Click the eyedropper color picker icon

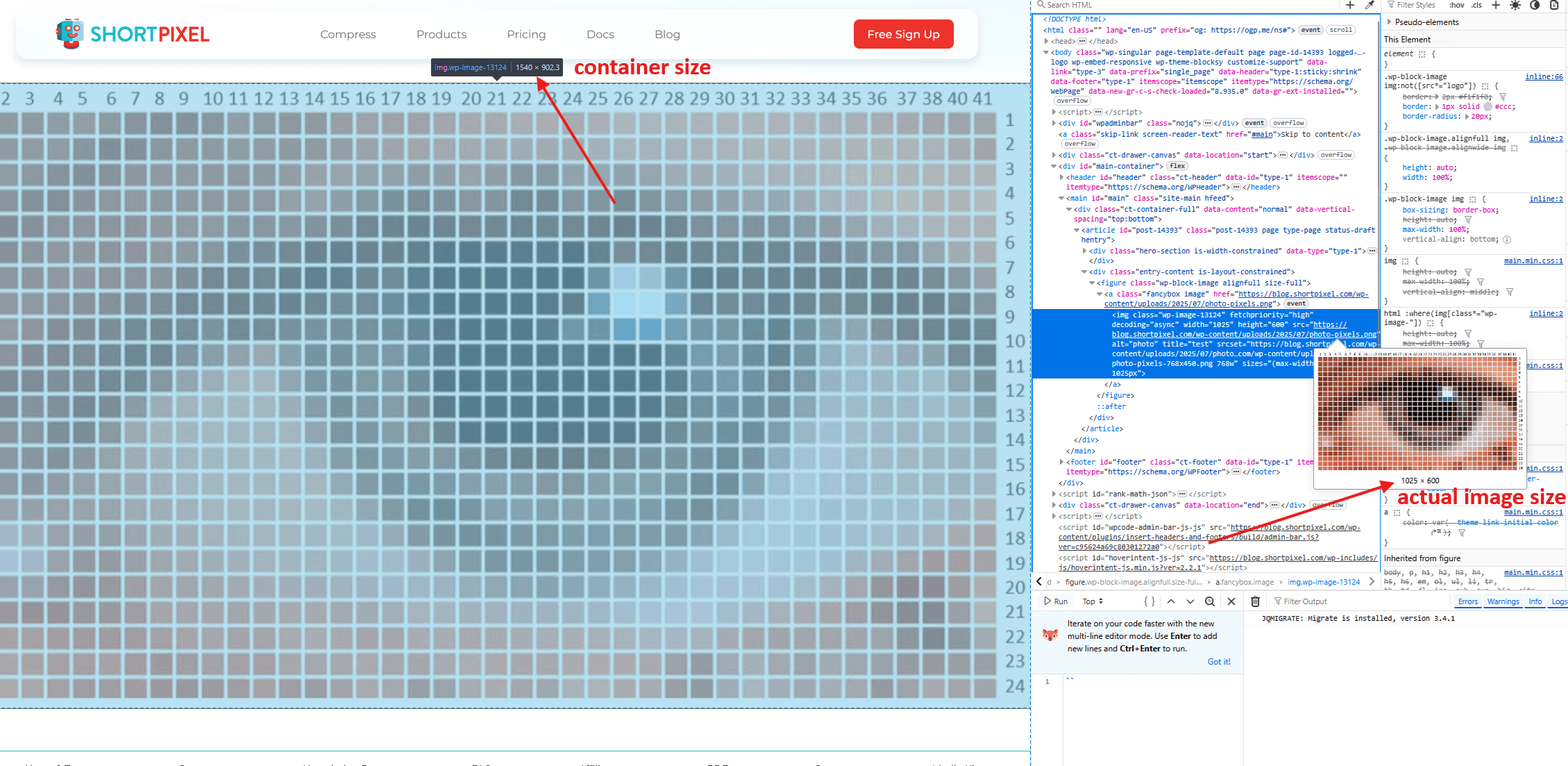(x=1369, y=5)
